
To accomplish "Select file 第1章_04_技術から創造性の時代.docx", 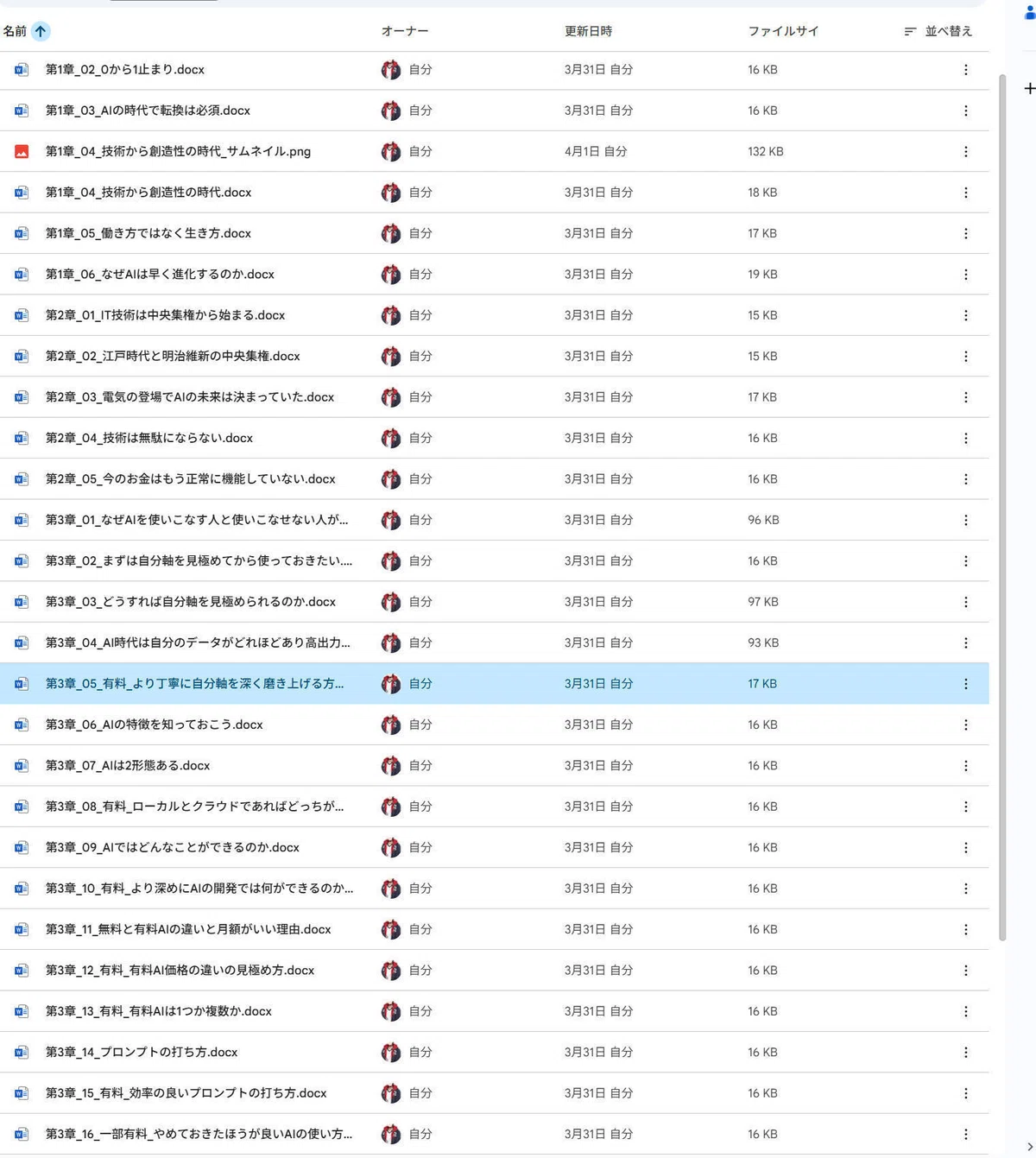I will [495, 193].
